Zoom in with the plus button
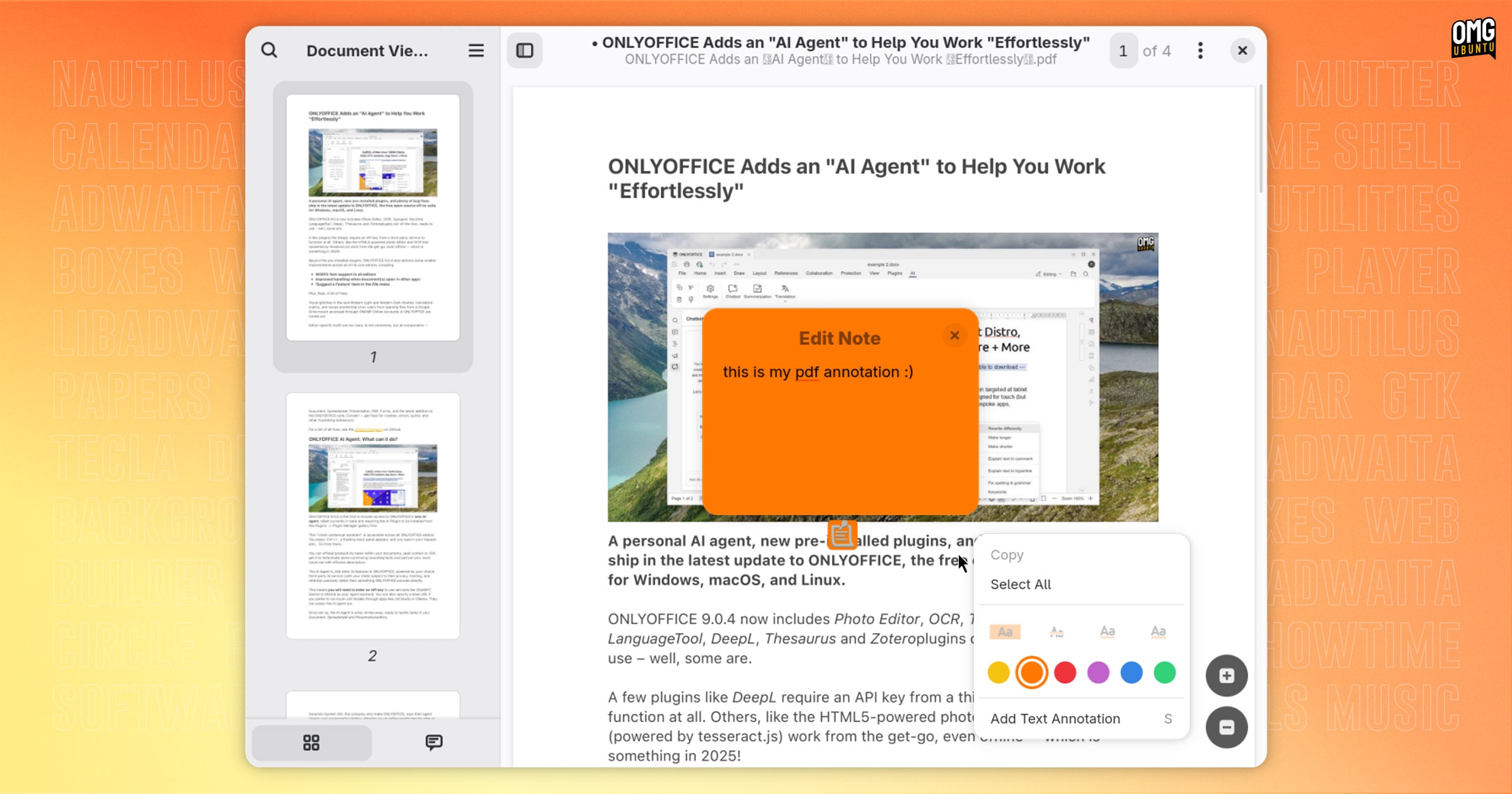This screenshot has height=794, width=1512. tap(1226, 676)
